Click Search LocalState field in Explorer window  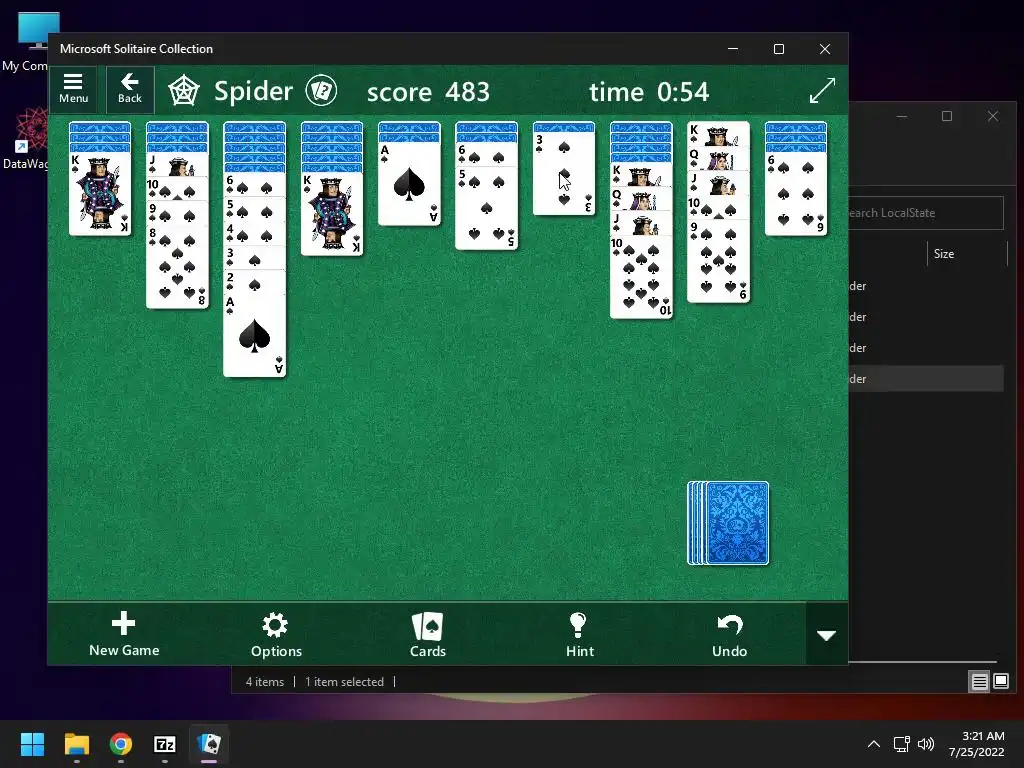[926, 213]
